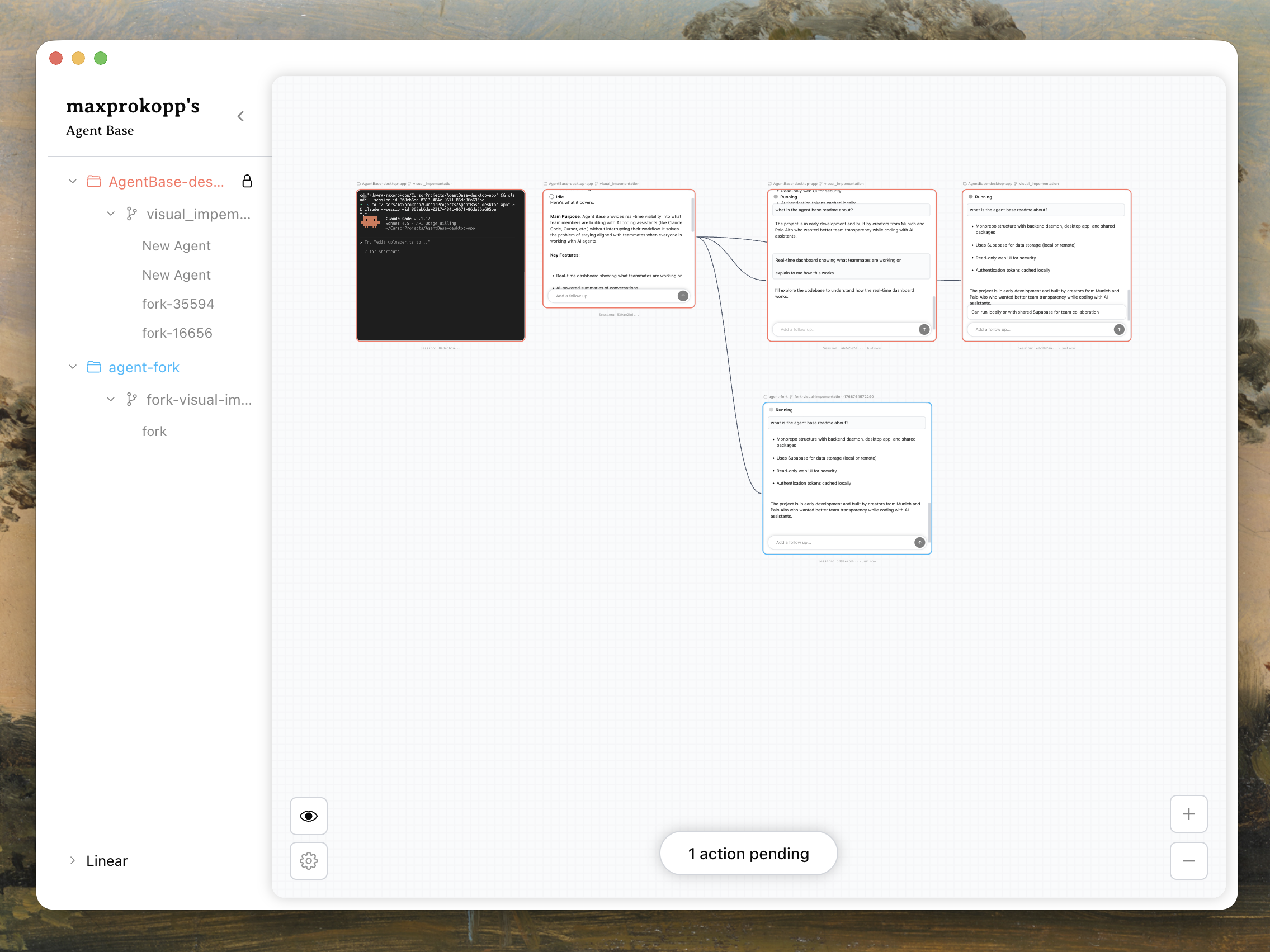Send follow-up in the blue agent-fork card
Screen dimensions: 1270x952
pos(919,542)
